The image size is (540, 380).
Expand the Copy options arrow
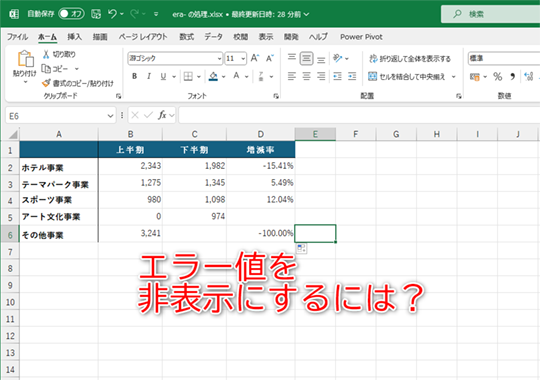[77, 69]
